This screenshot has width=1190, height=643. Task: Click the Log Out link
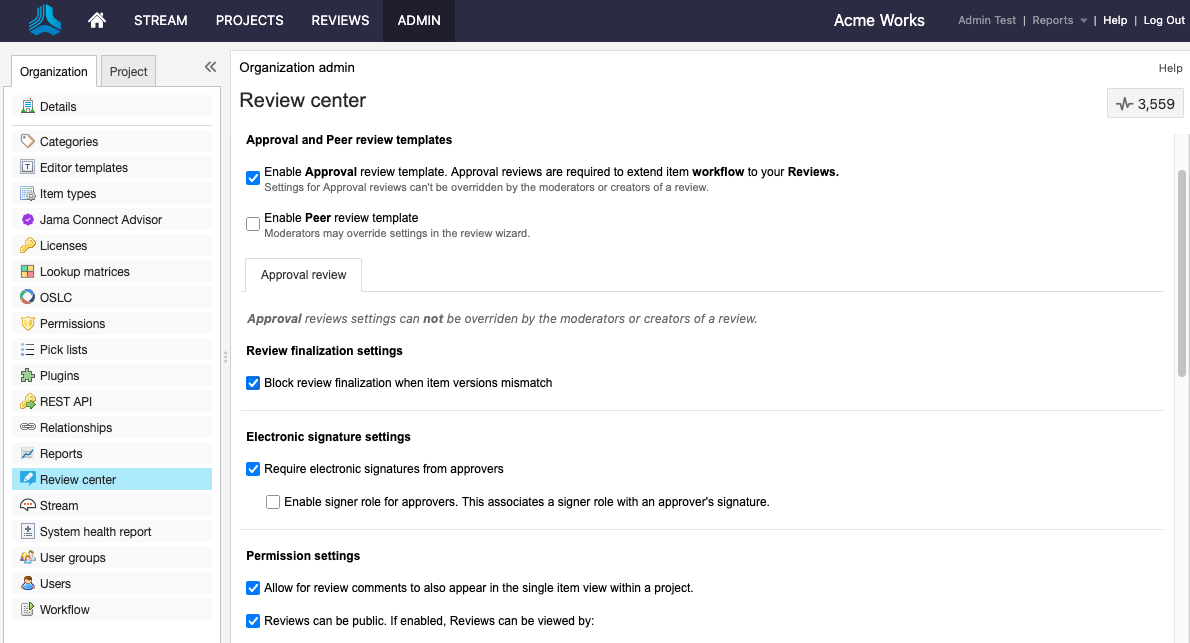(x=1164, y=20)
